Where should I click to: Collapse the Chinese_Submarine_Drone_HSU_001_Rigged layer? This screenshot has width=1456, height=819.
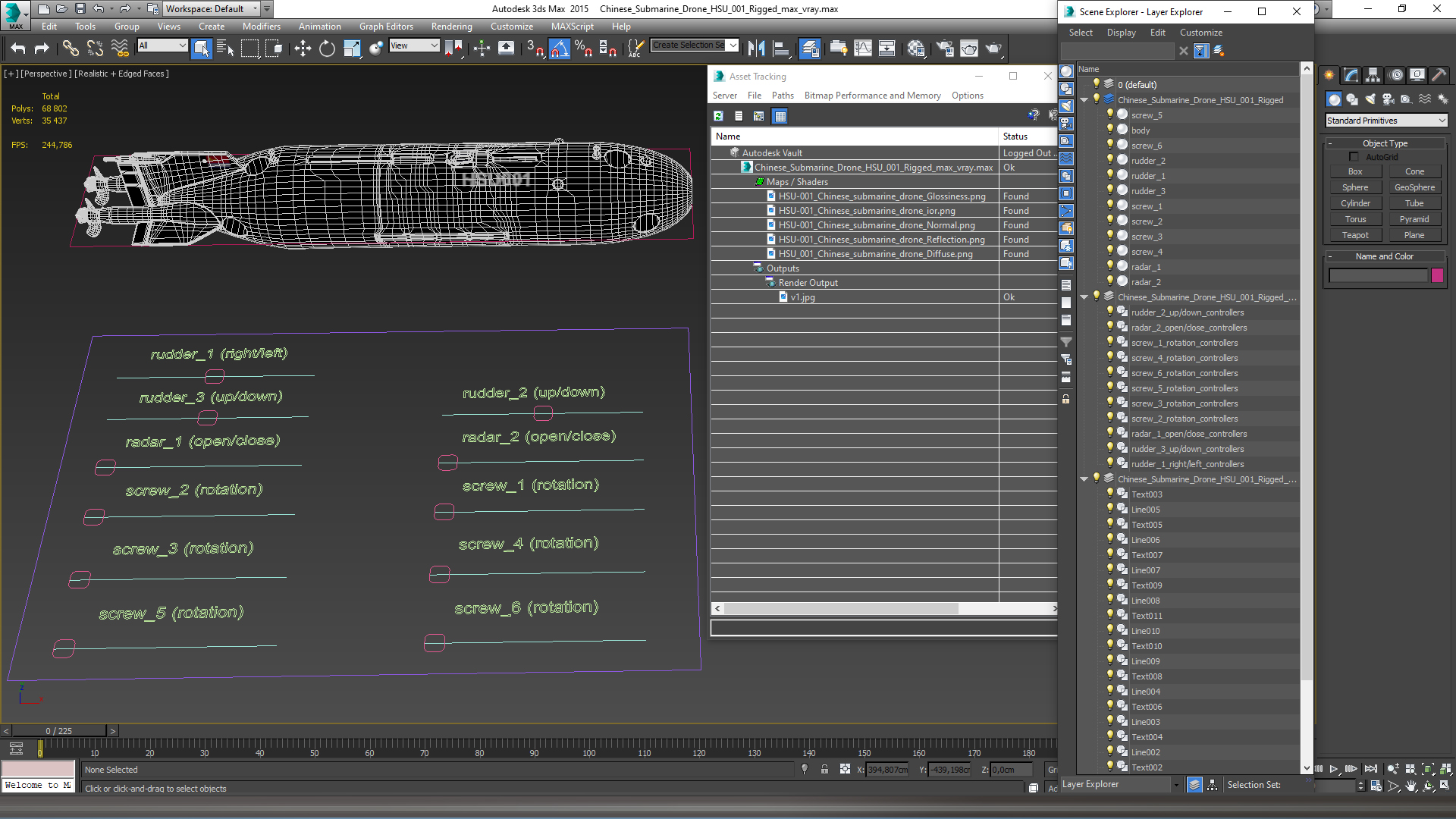pos(1084,100)
